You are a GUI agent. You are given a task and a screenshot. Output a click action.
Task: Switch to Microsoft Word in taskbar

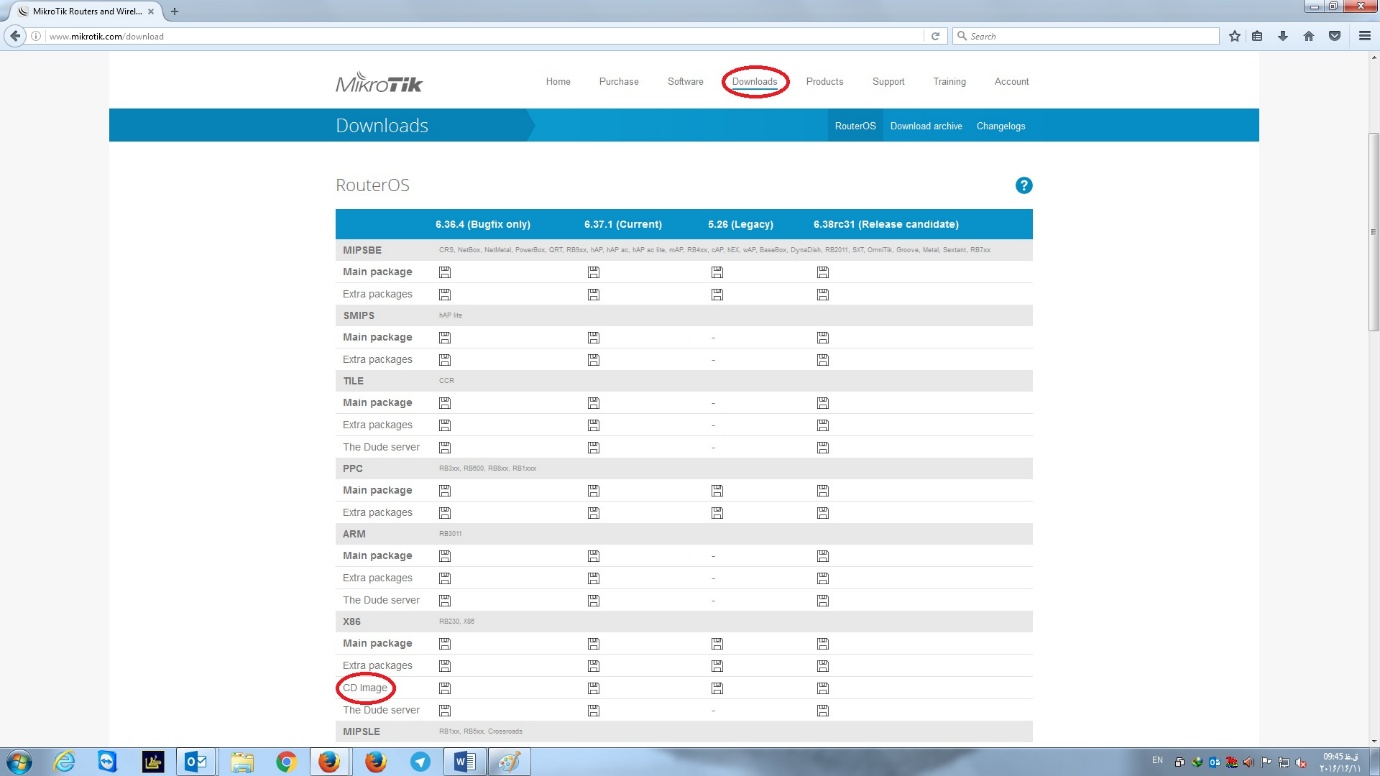click(x=464, y=761)
